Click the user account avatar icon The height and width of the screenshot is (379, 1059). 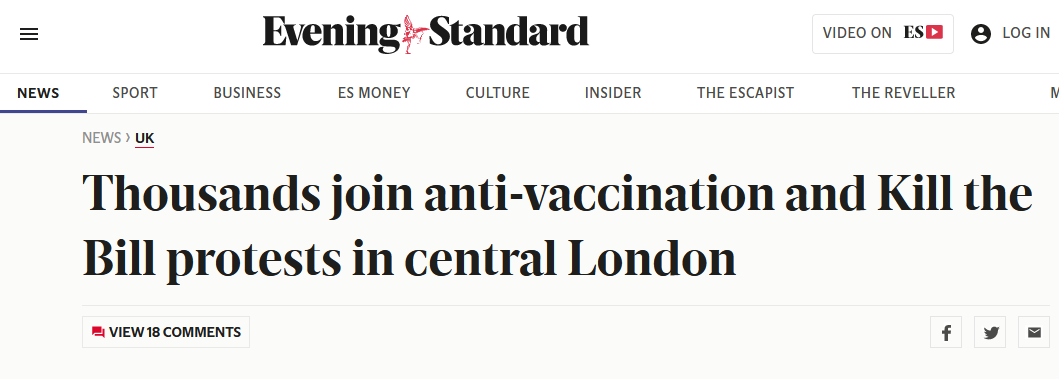coord(981,34)
